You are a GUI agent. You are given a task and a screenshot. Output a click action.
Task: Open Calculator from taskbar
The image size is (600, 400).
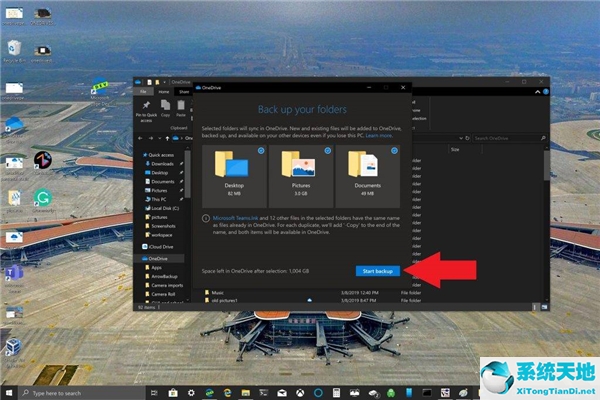336,393
